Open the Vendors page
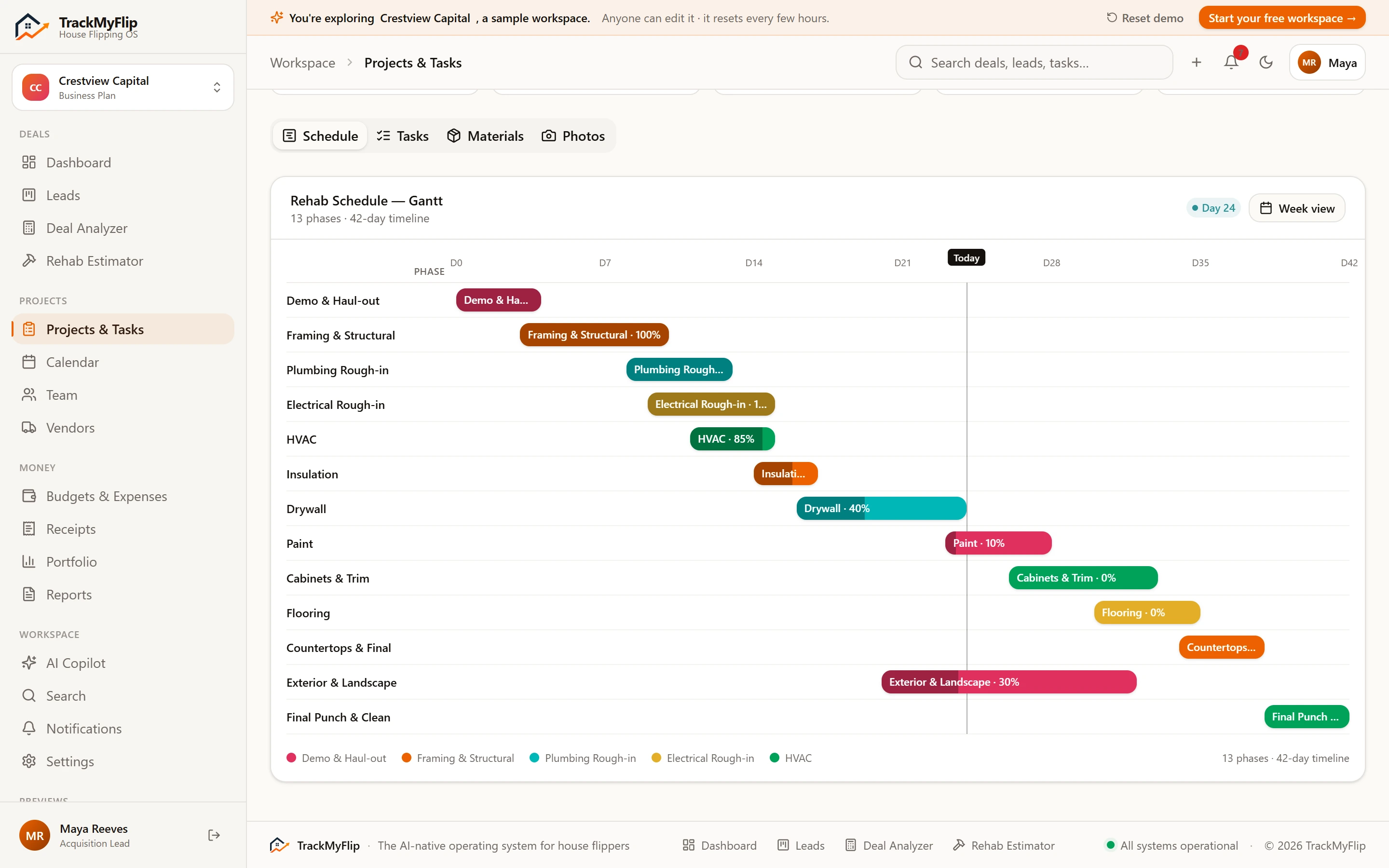This screenshot has width=1389, height=868. coord(123,428)
